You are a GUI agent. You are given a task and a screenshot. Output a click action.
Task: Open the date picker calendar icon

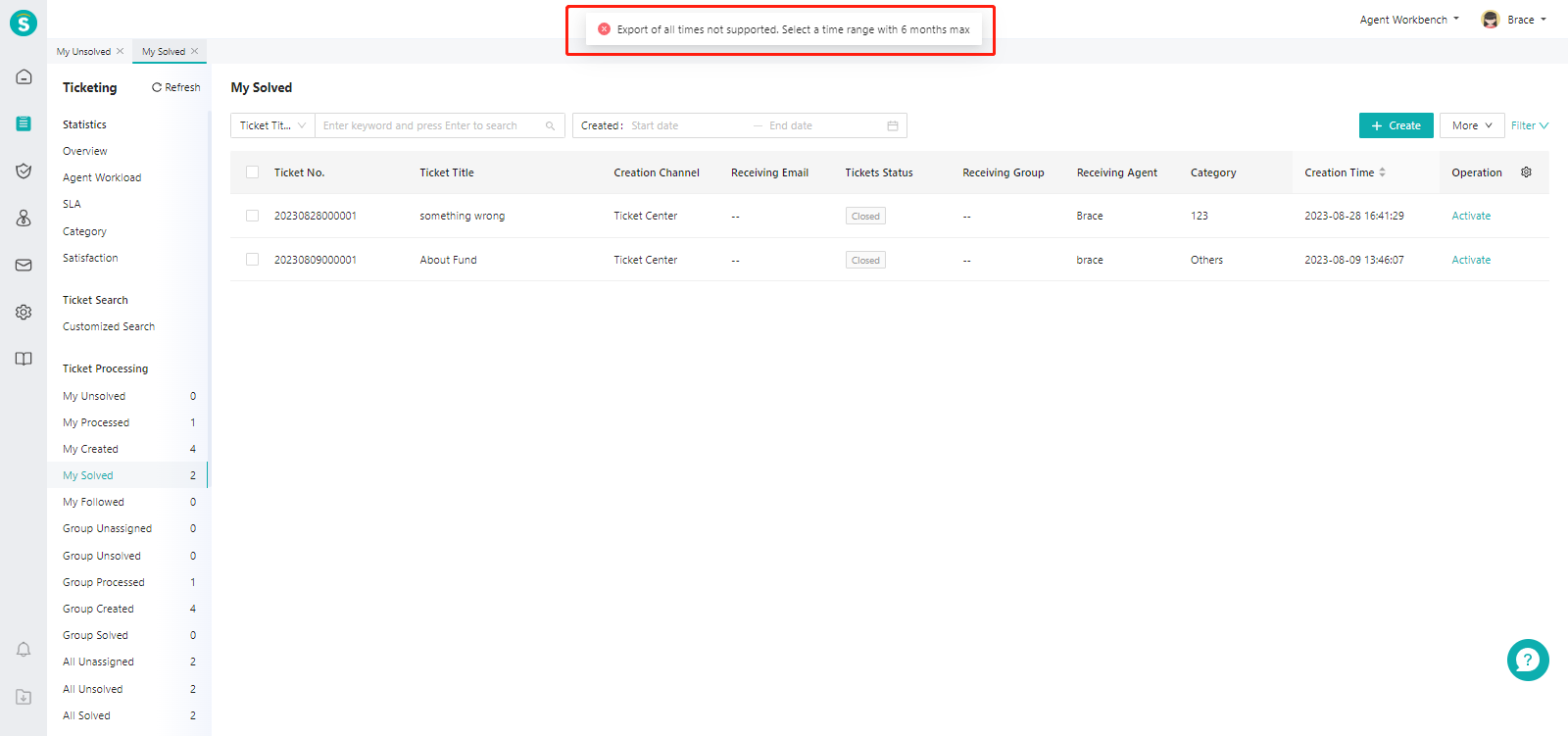click(x=893, y=125)
